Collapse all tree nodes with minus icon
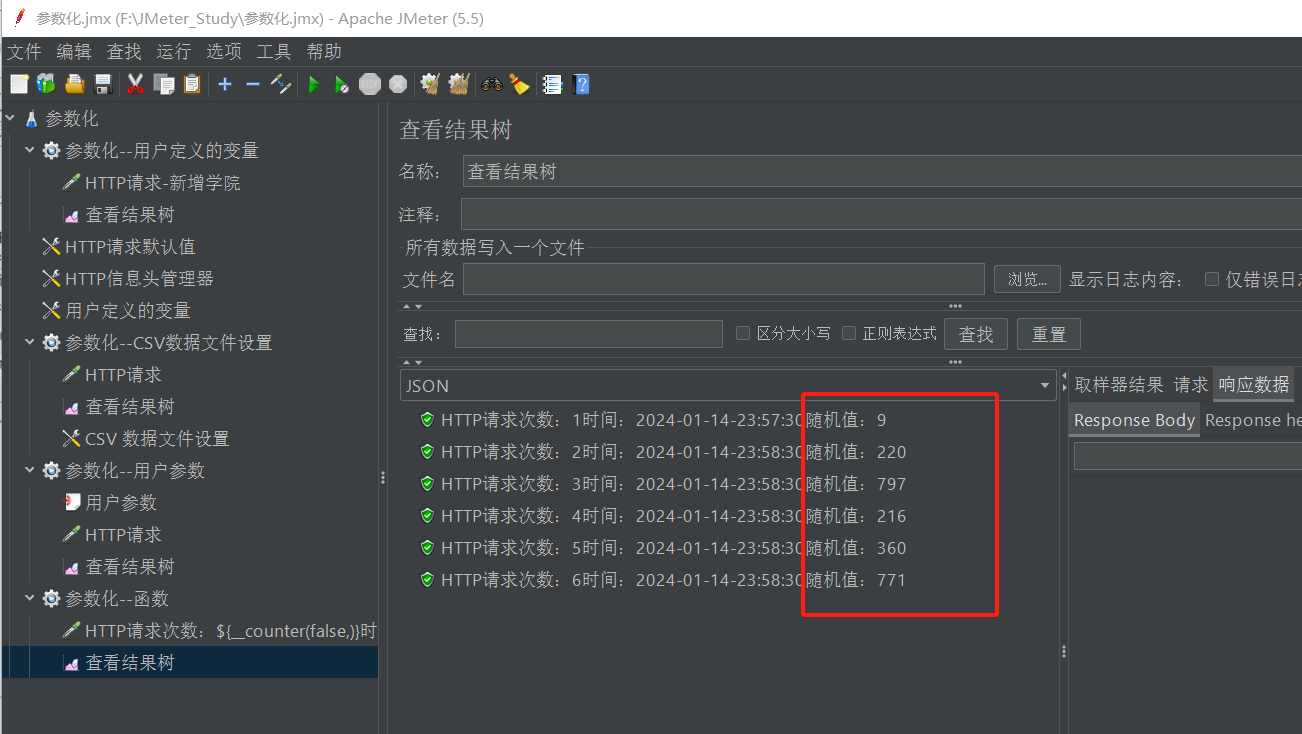 253,85
